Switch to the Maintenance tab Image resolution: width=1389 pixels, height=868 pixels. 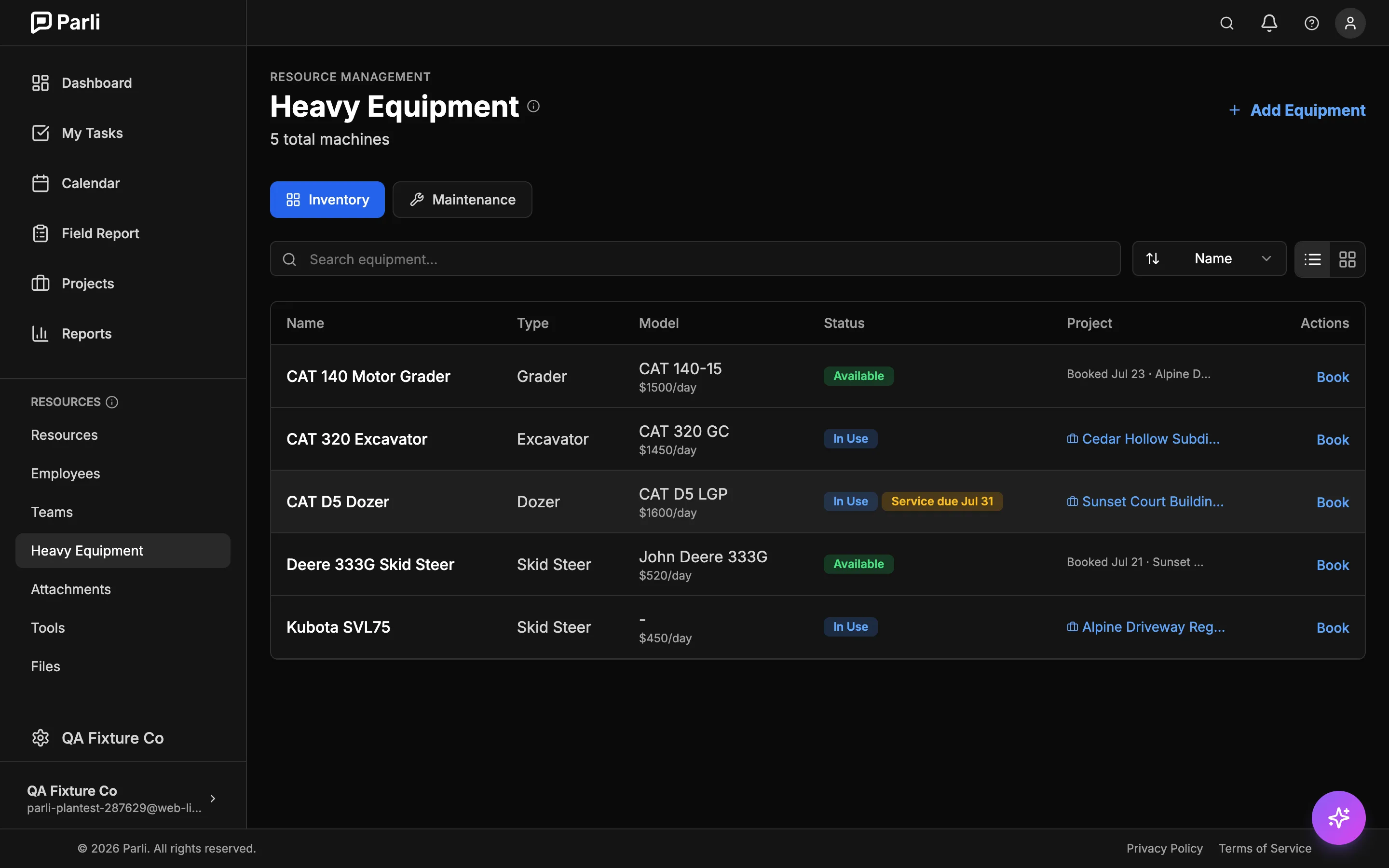(462, 199)
